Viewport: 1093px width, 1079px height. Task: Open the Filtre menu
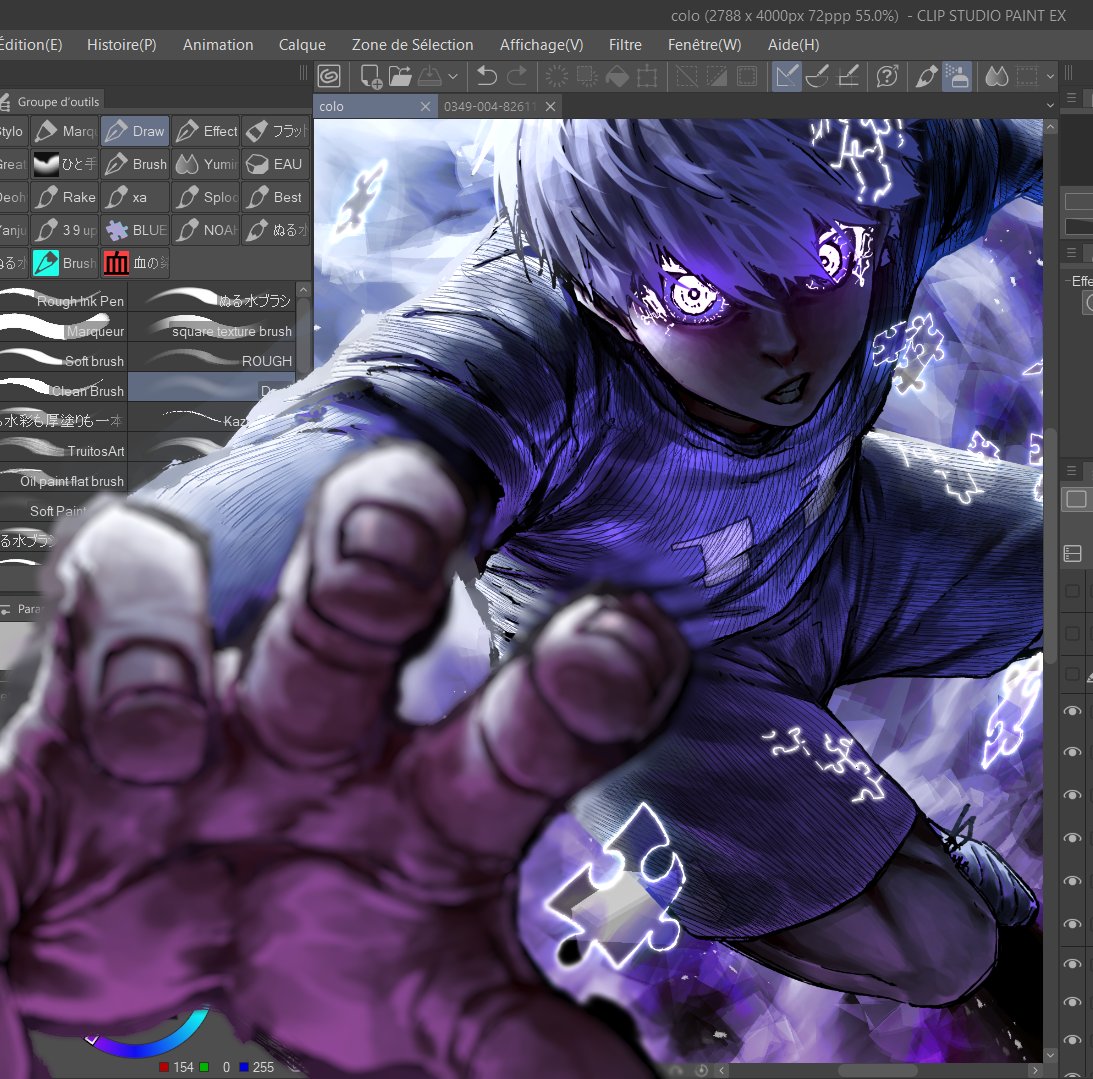(x=625, y=45)
